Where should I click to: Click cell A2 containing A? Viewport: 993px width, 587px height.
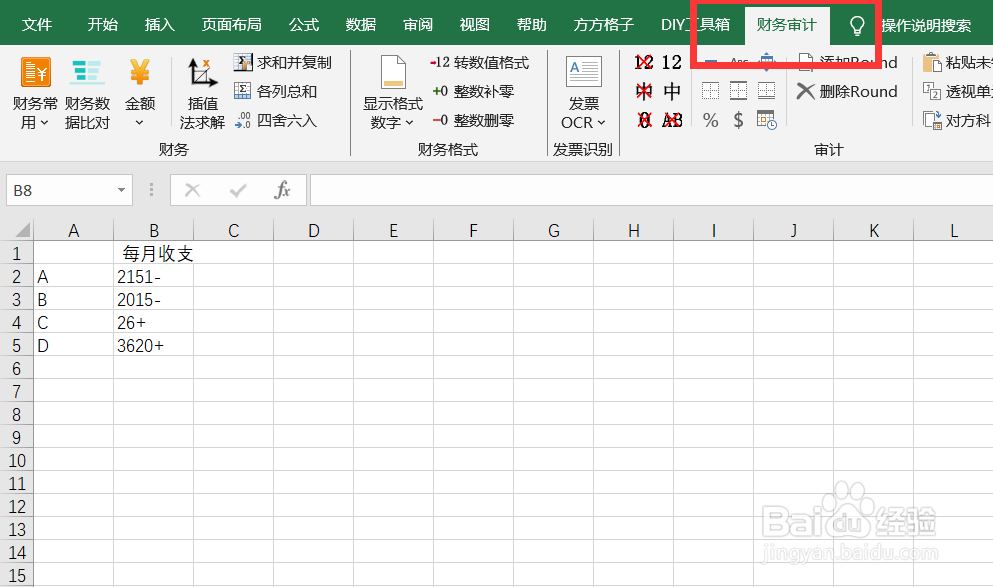(x=73, y=277)
